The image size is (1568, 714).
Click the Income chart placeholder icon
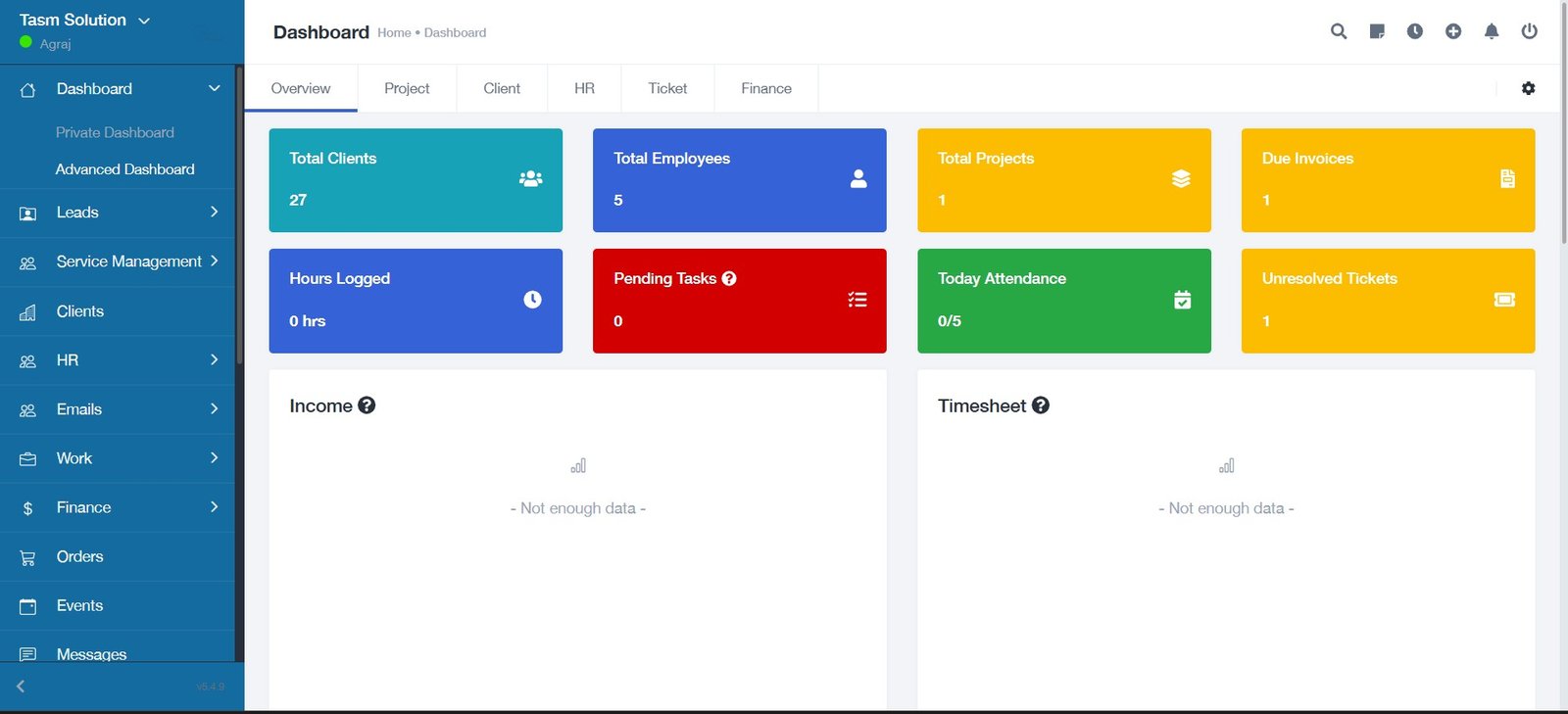[578, 465]
